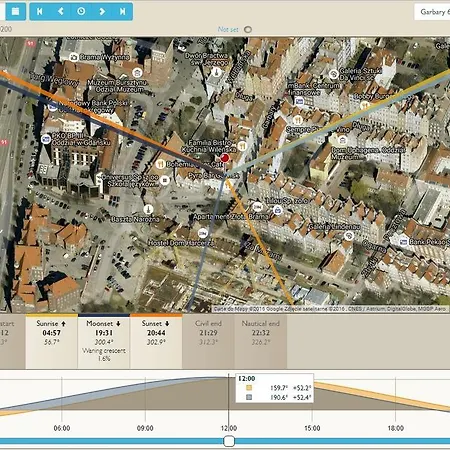Viewport: 450px width, 450px height.
Task: Click the 15:00 mark on timeline
Action: point(312,428)
